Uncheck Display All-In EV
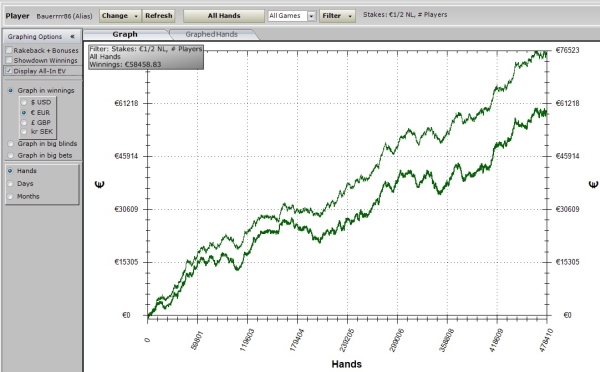This screenshot has width=600, height=372. pyautogui.click(x=9, y=71)
